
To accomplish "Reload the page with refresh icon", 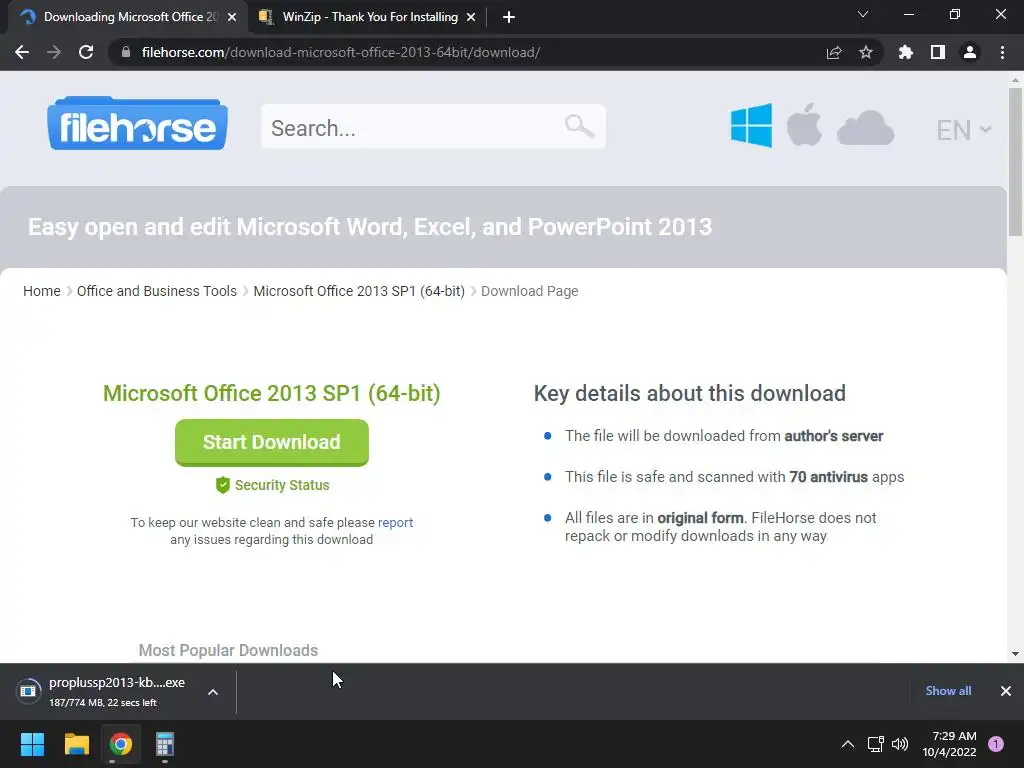I will (86, 52).
